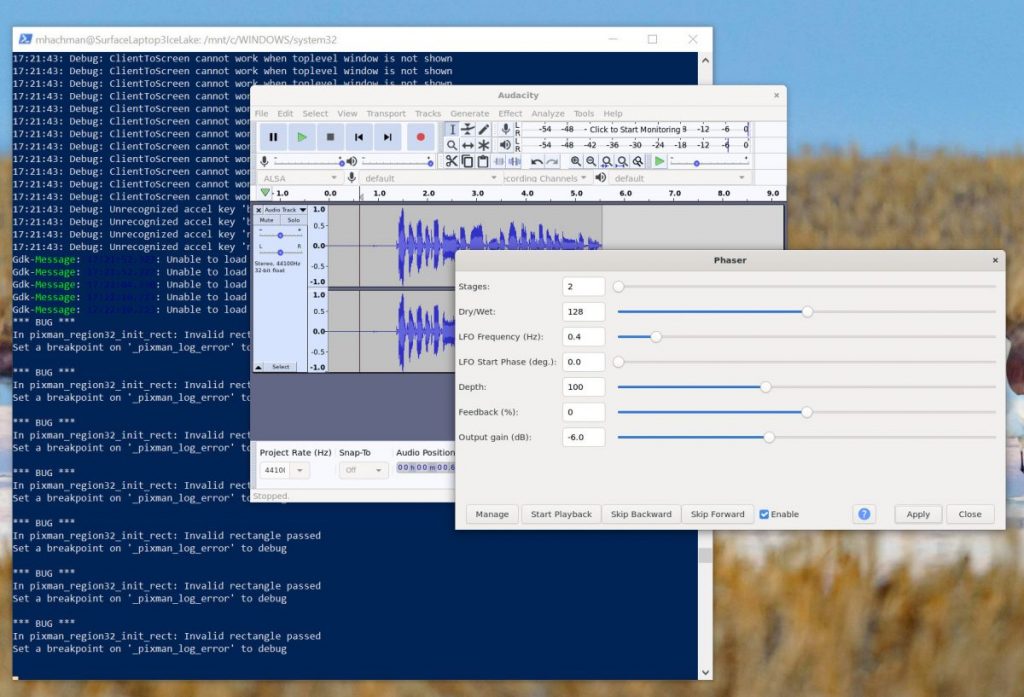Click the Start Playback button

(x=561, y=515)
